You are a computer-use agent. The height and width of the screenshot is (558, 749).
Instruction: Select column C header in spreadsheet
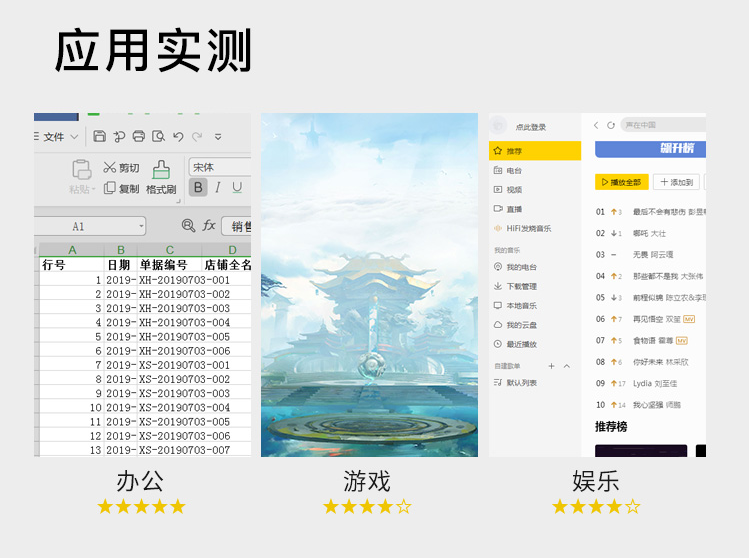(x=169, y=250)
